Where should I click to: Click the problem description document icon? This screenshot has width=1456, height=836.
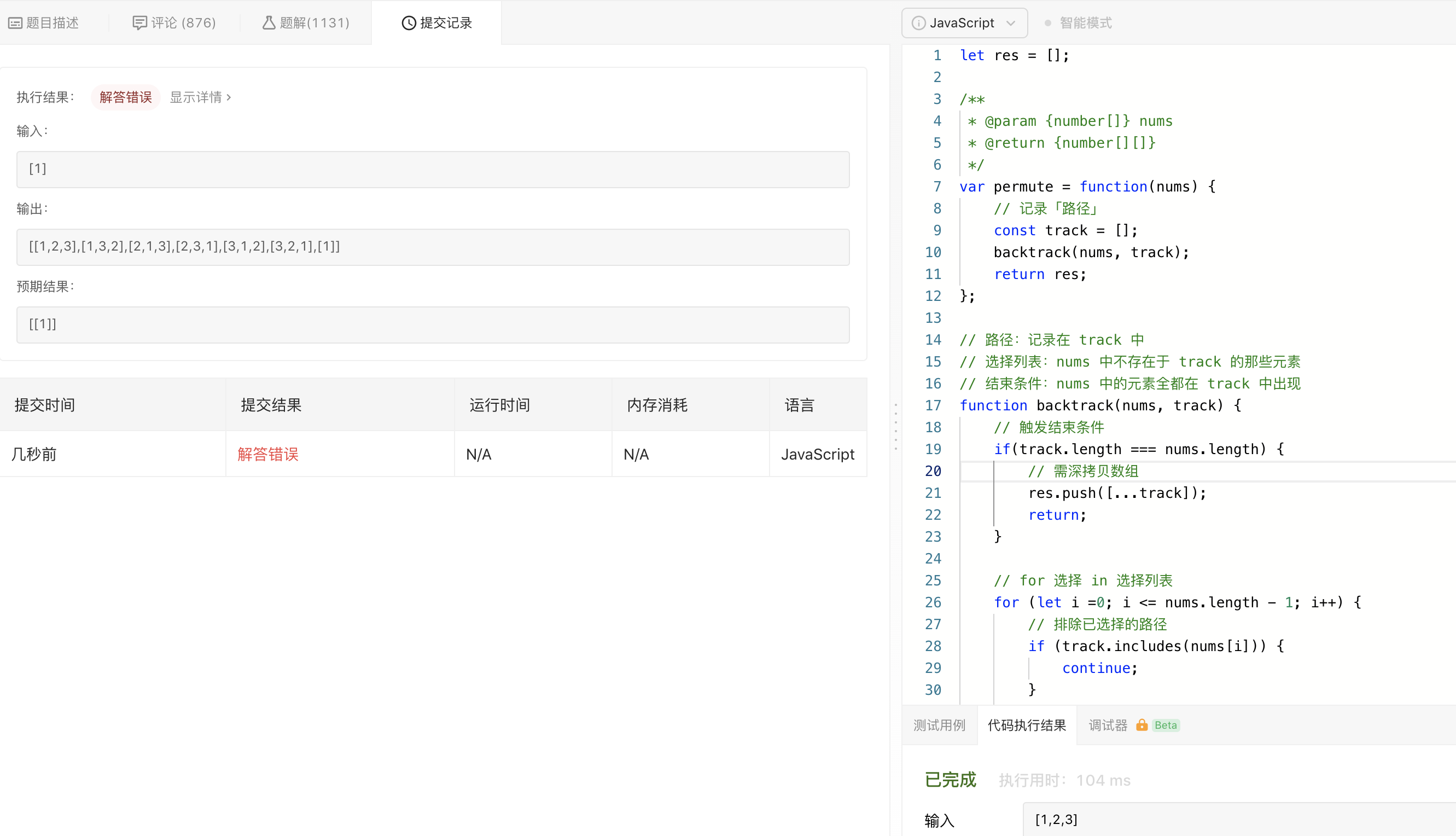point(15,23)
